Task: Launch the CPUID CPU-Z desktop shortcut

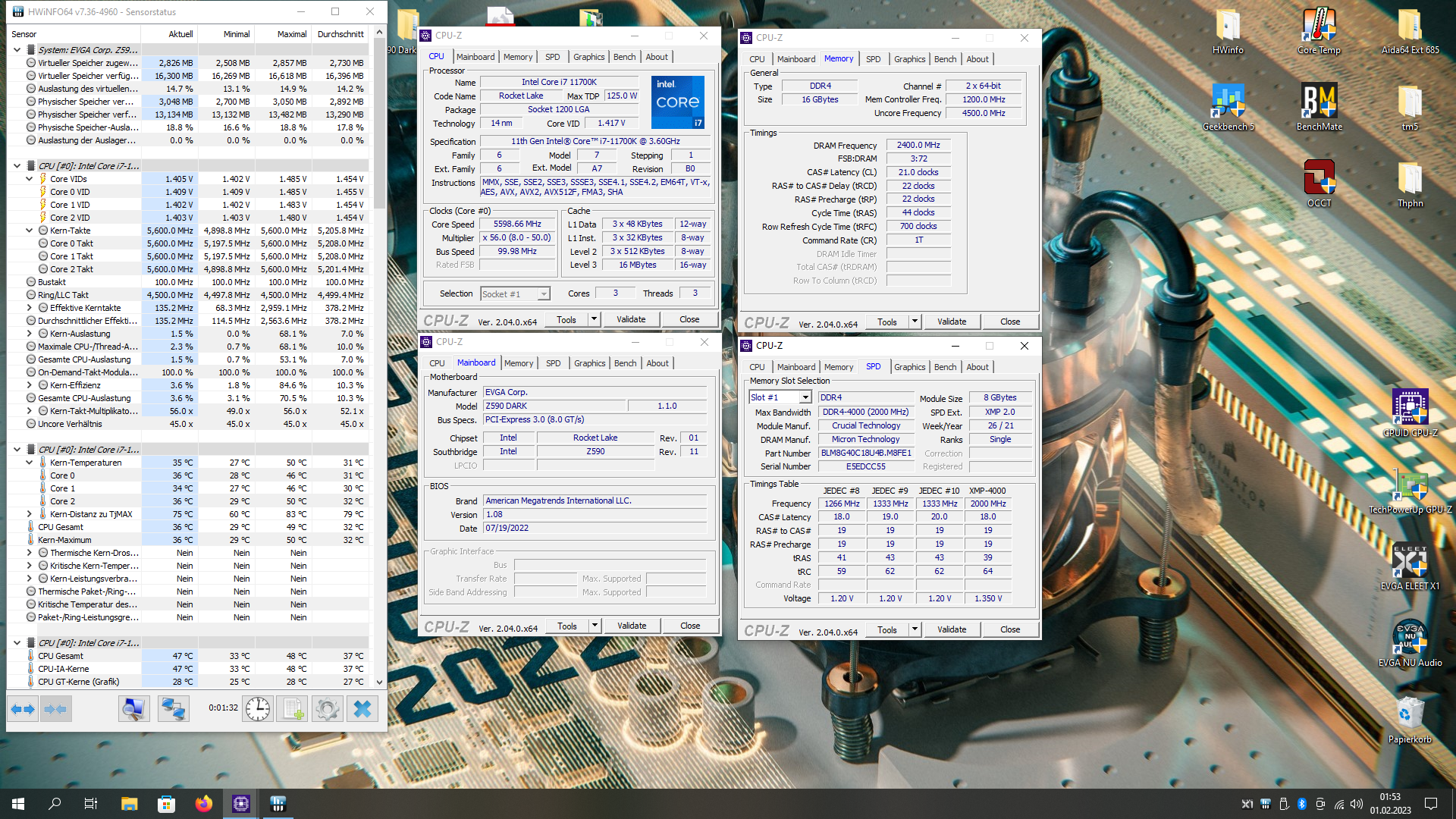Action: coord(1410,413)
